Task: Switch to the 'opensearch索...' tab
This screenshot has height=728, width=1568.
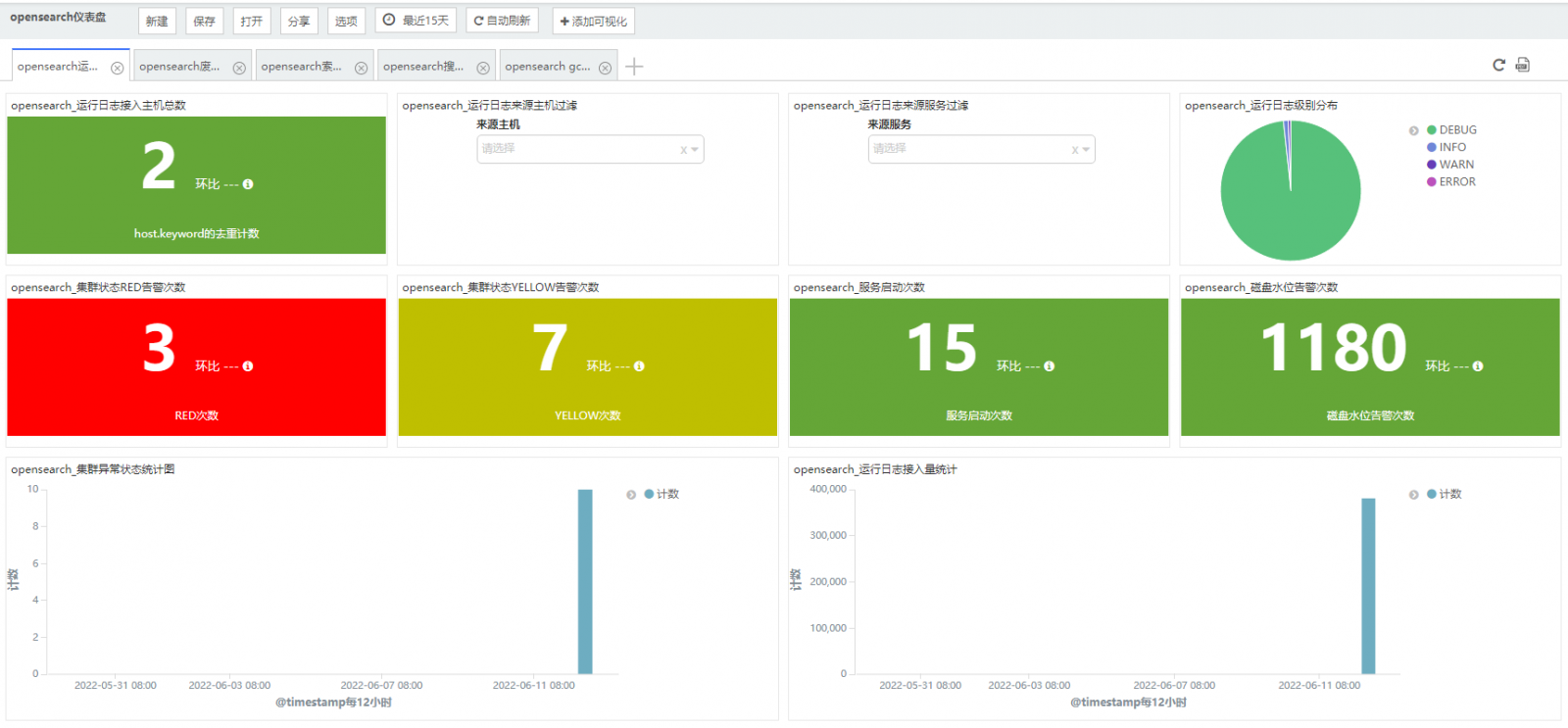Action: point(302,67)
